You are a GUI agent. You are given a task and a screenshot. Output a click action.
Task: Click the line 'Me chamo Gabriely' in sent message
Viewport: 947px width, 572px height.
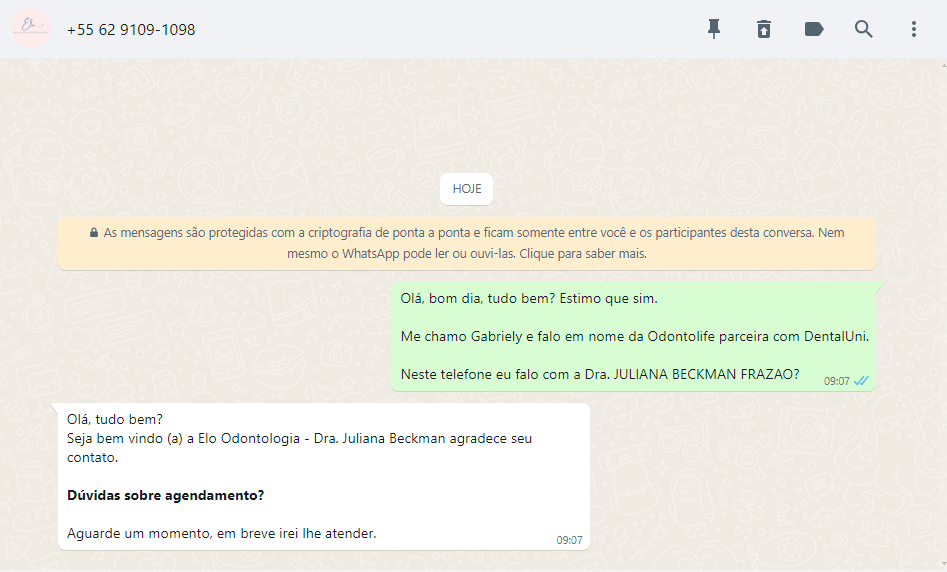coord(635,336)
